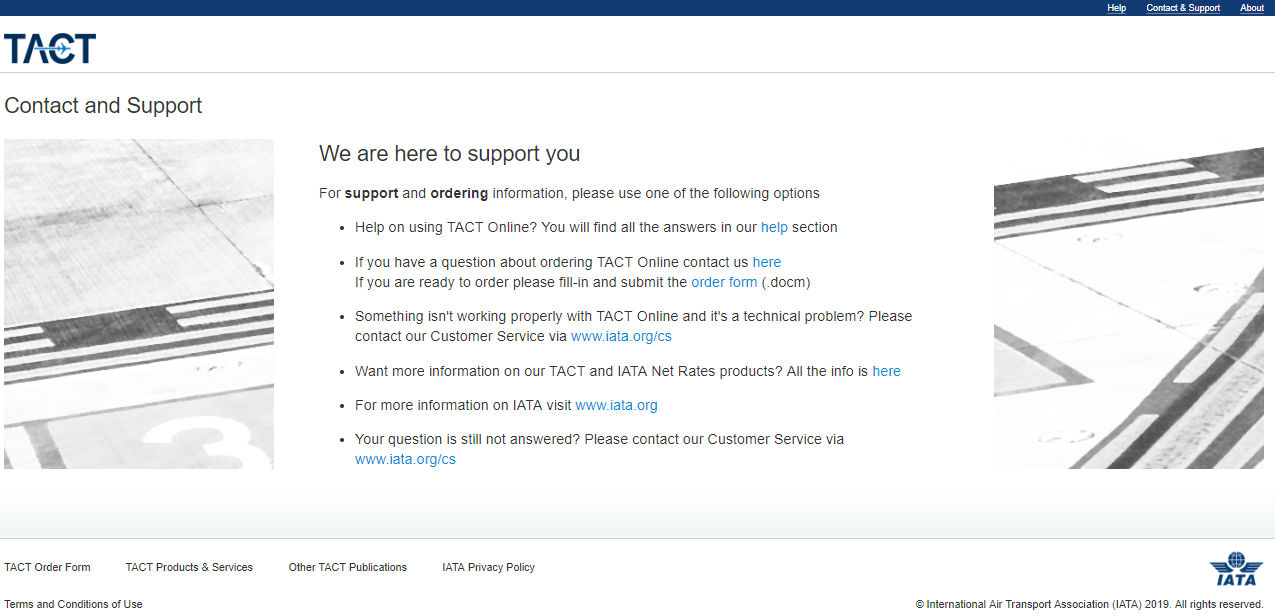This screenshot has height=616, width=1275.
Task: Click the IATA logo in the footer
Action: coord(1236,569)
